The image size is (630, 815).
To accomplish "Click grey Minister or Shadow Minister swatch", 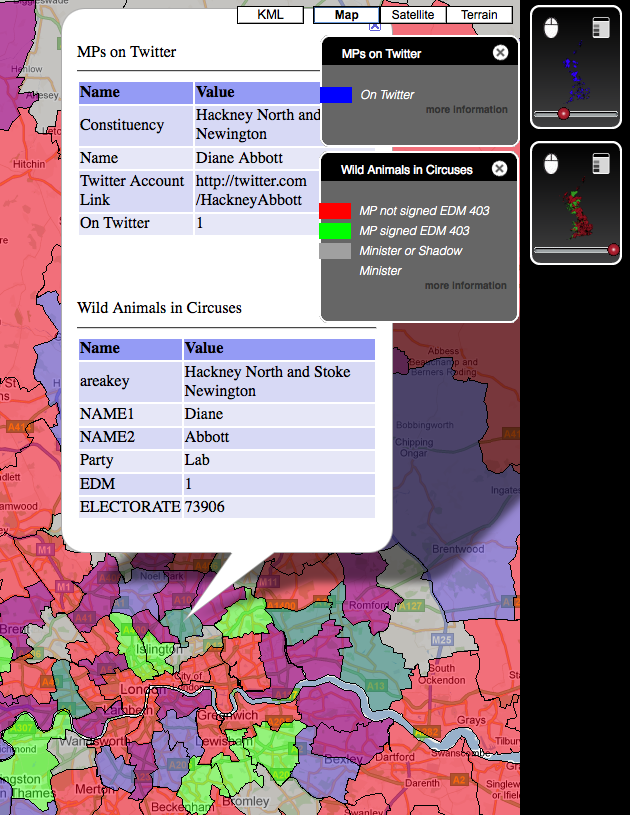I will pos(335,251).
